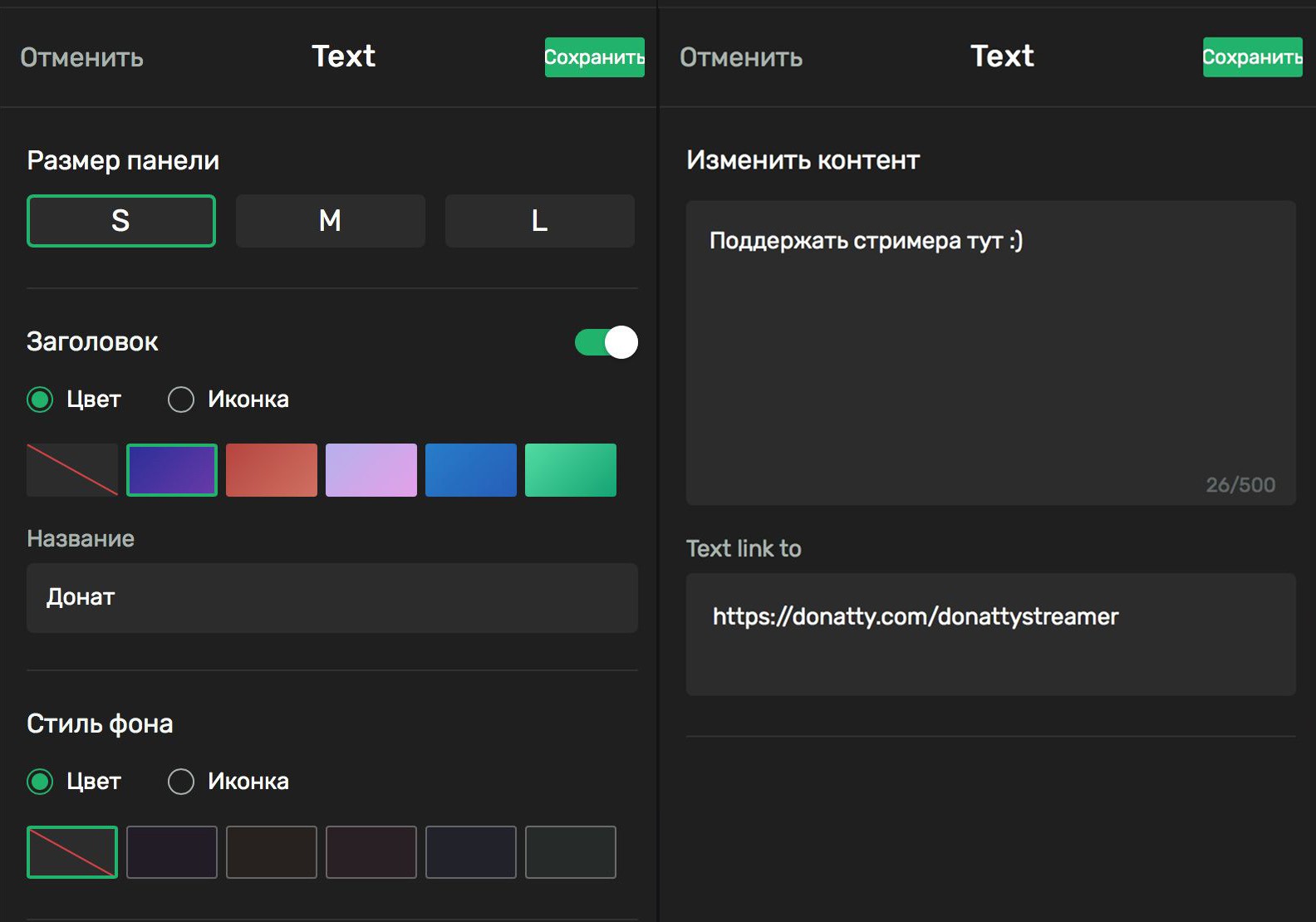Choose the purple header color swatch
The height and width of the screenshot is (922, 1316).
[x=172, y=470]
